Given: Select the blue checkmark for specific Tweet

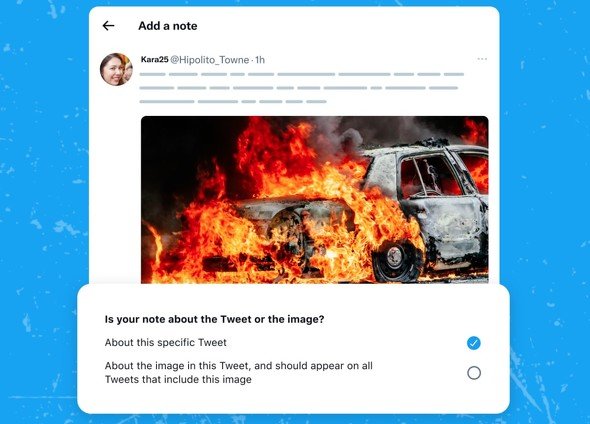Looking at the screenshot, I should click(474, 343).
